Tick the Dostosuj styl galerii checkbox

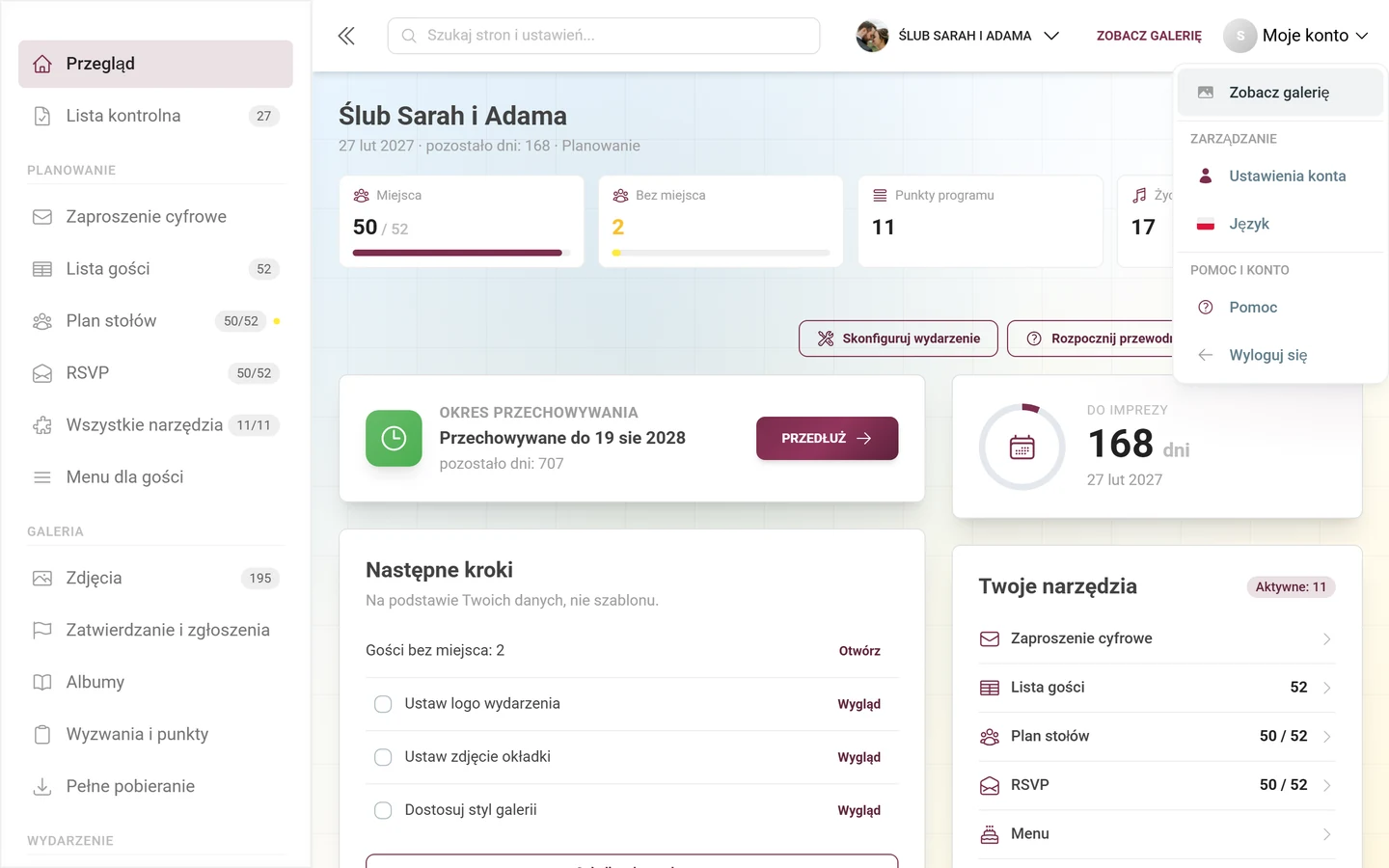point(383,810)
